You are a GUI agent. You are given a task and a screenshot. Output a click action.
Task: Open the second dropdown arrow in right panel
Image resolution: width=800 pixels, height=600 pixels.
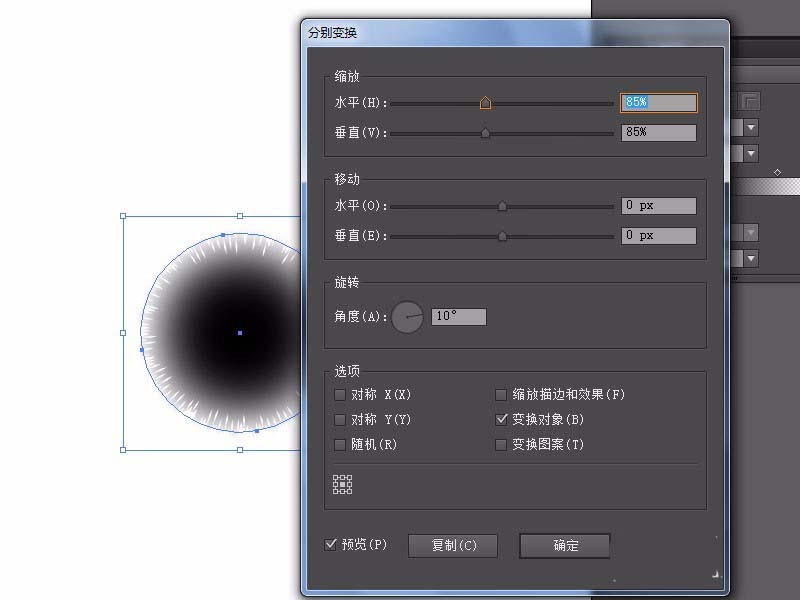(751, 153)
